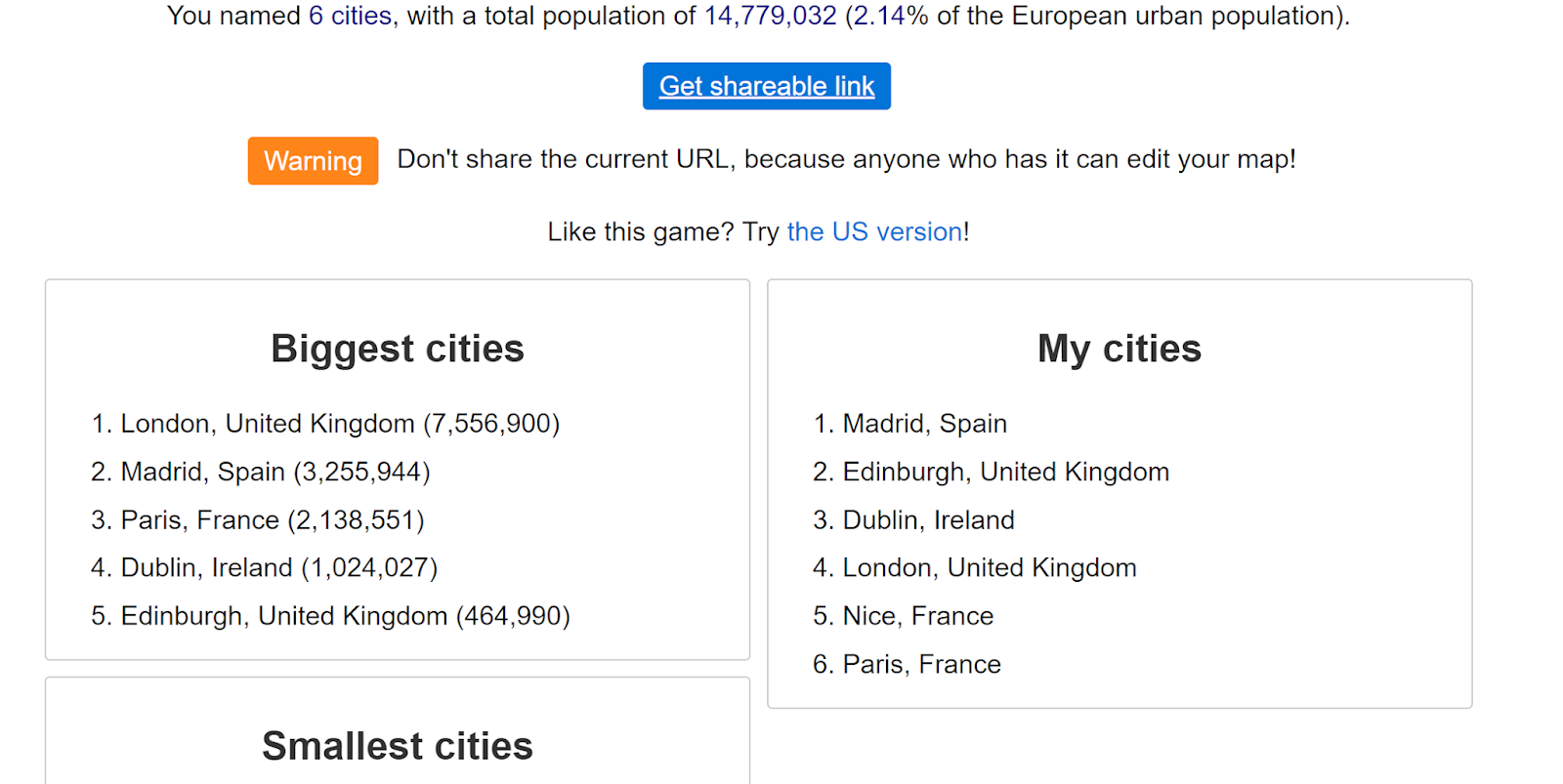Click the Biggest cities heading
Viewport: 1563px width, 784px height.
point(398,349)
